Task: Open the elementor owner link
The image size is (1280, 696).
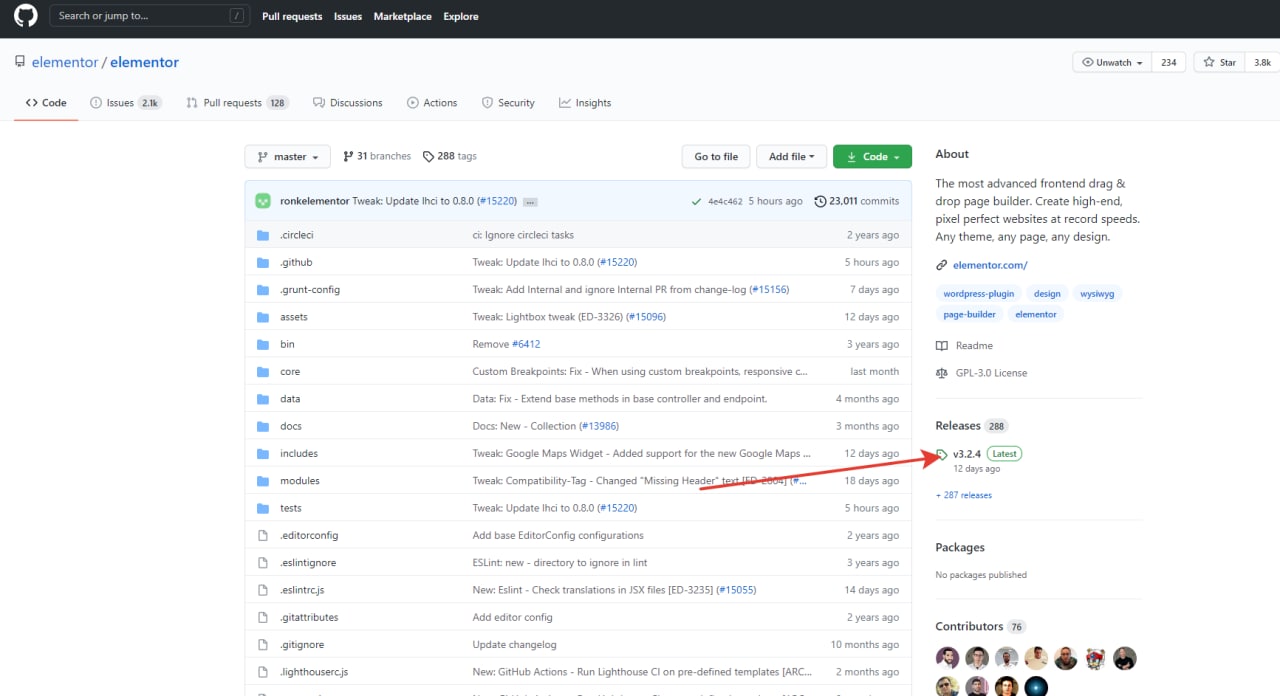Action: (65, 62)
